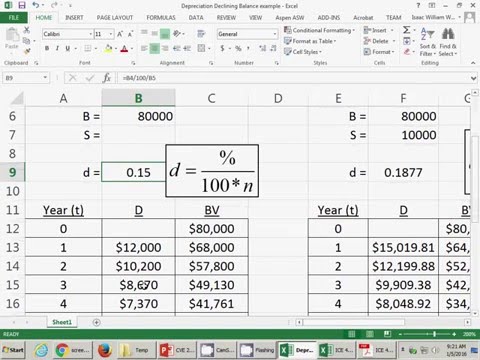This screenshot has height=360, width=480.
Task: Click the Comma Style icon
Action: click(248, 49)
